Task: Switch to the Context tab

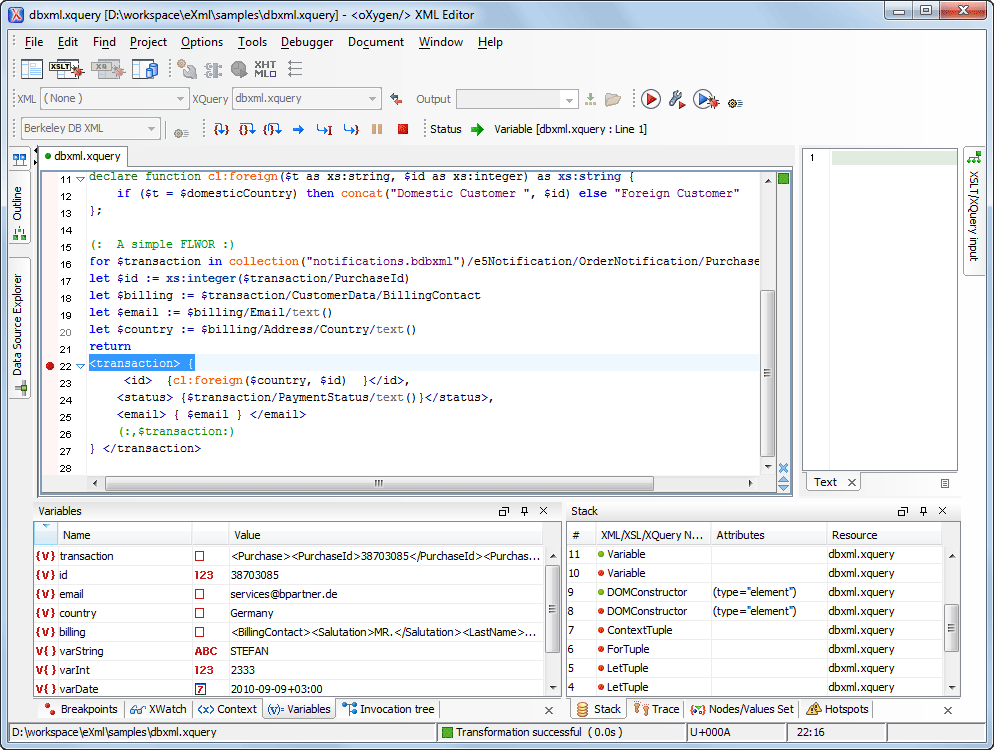Action: 227,709
